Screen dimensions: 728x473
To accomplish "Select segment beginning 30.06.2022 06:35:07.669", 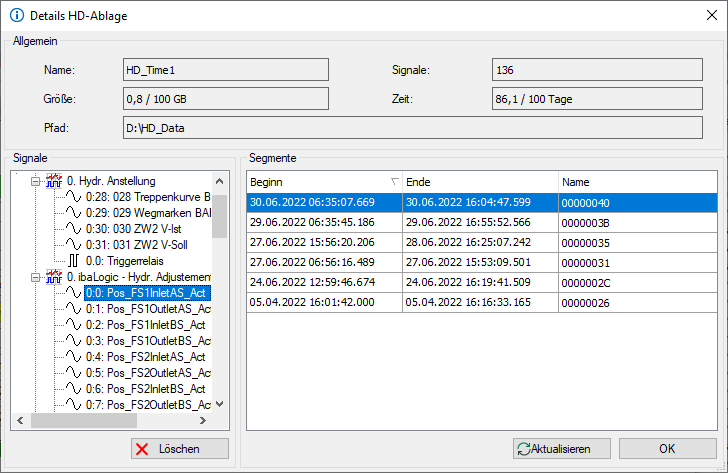I will 482,202.
